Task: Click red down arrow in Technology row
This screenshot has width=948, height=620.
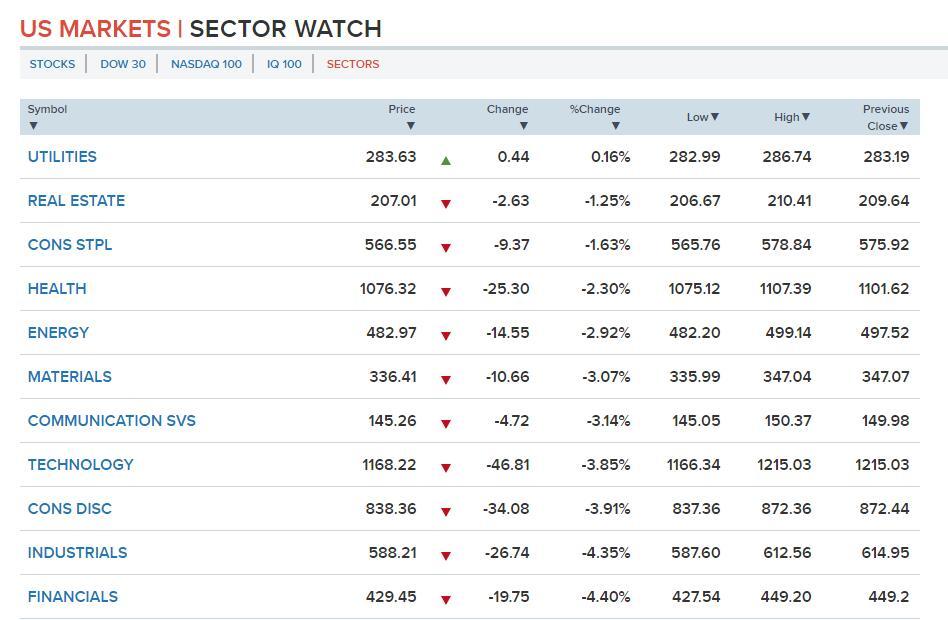Action: pyautogui.click(x=446, y=468)
